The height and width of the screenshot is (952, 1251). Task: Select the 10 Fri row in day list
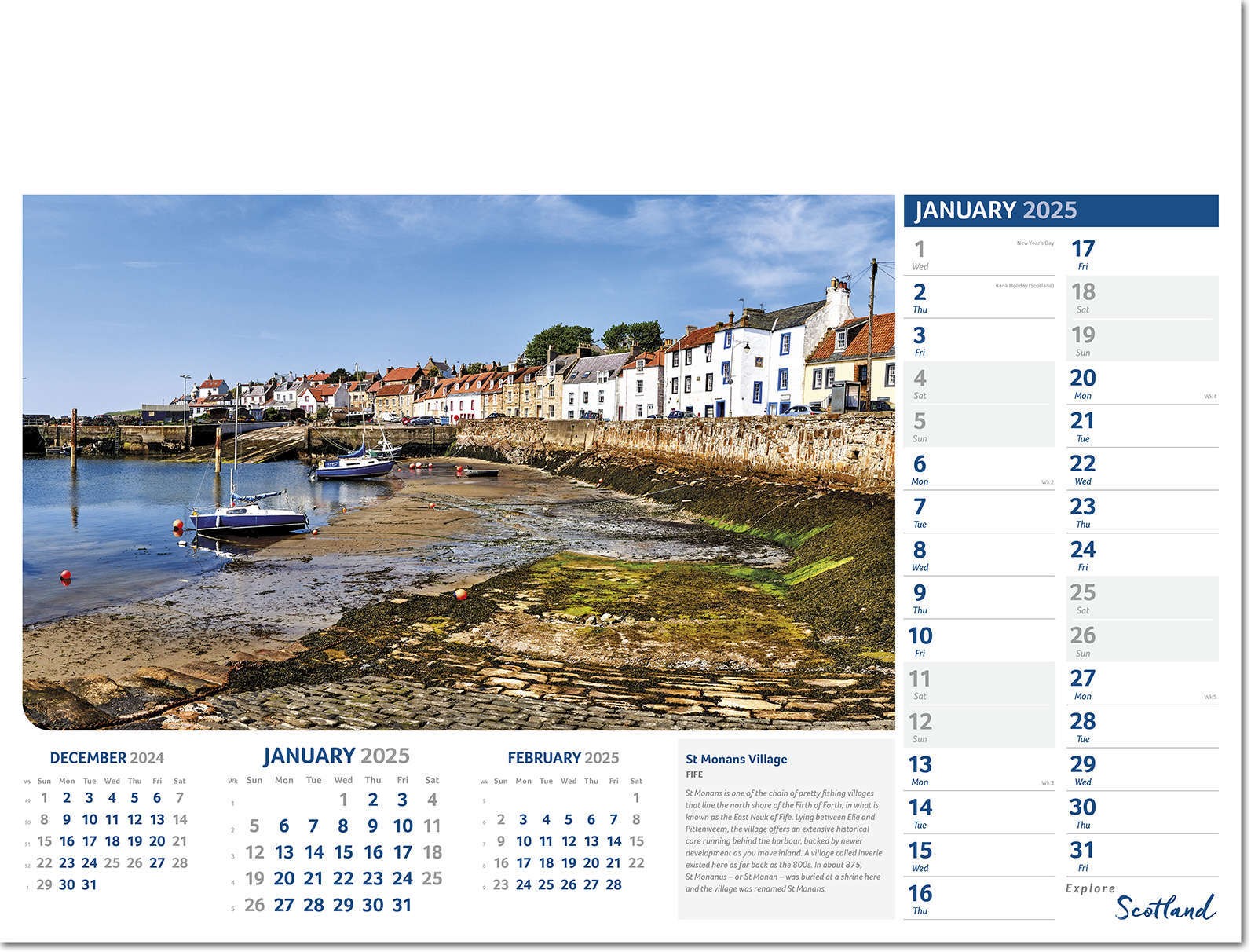click(x=979, y=641)
